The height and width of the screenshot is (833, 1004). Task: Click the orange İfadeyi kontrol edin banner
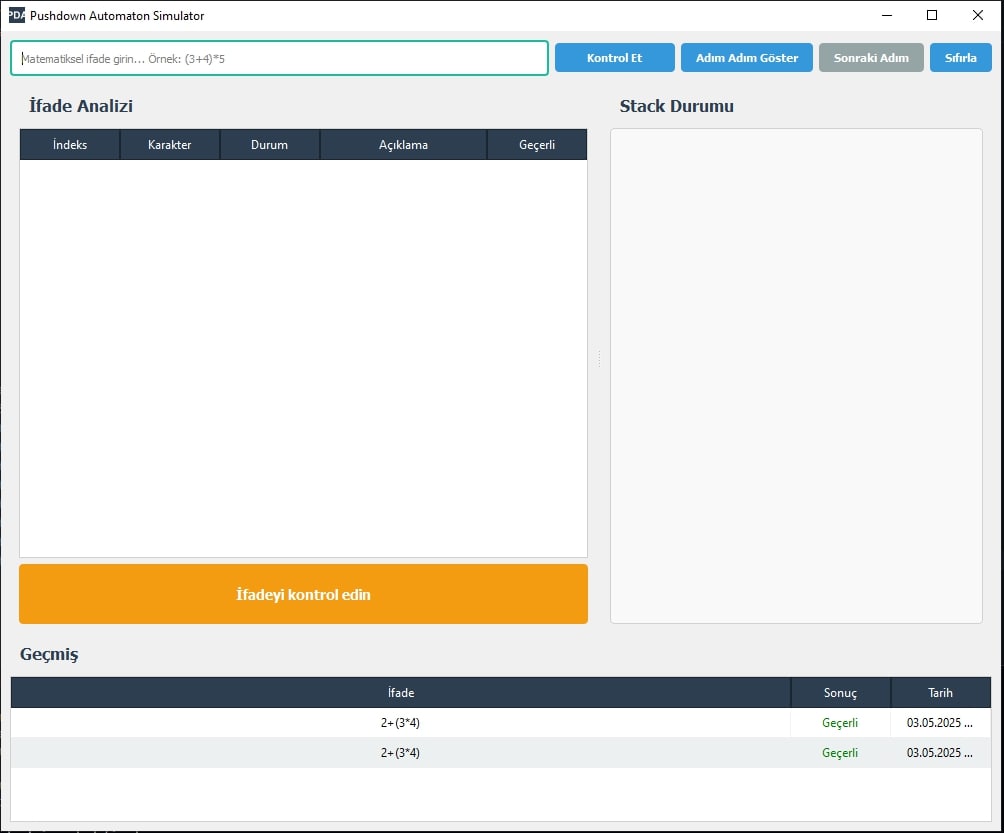coord(303,594)
